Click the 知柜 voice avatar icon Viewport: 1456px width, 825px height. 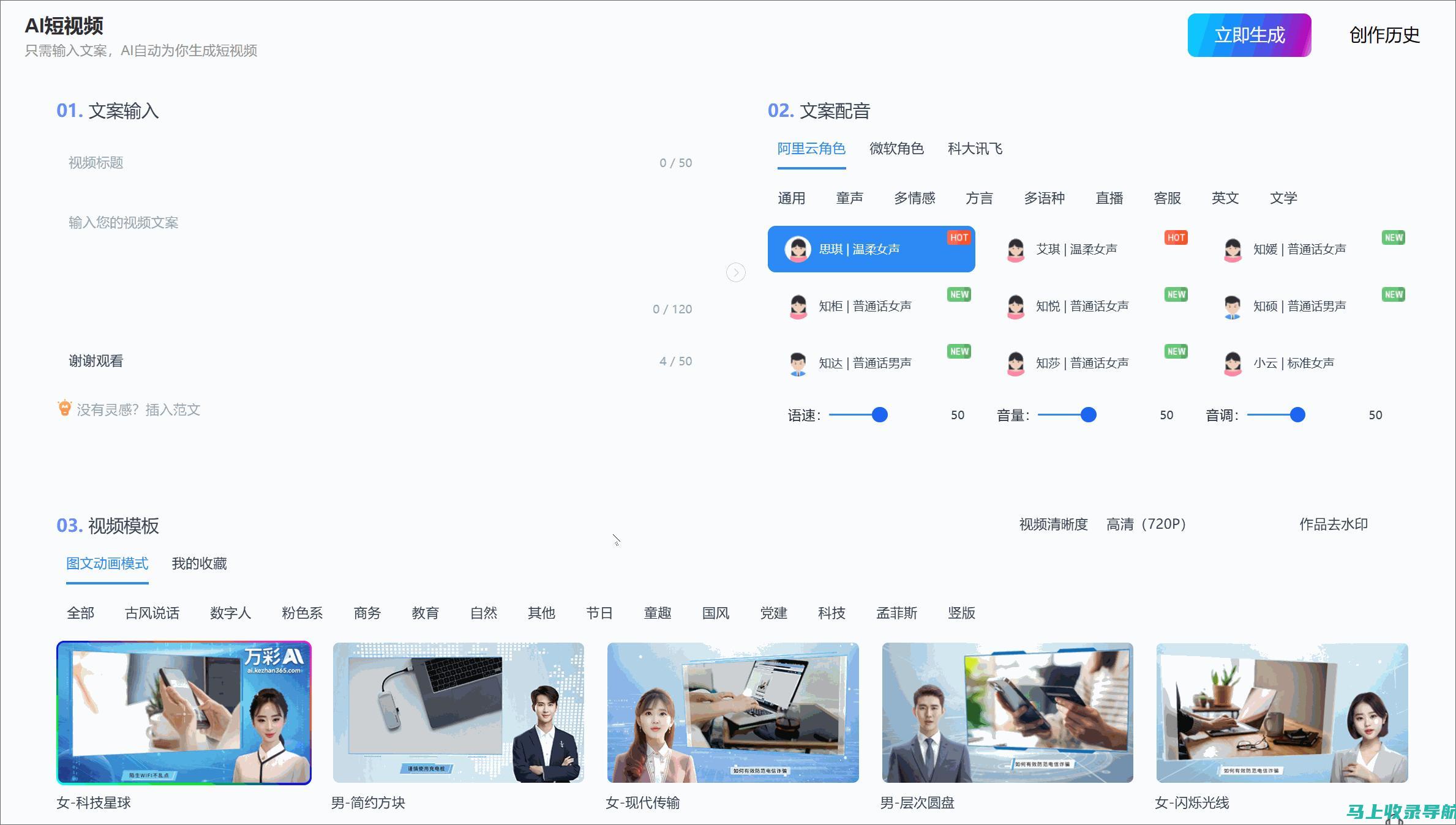pyautogui.click(x=798, y=307)
